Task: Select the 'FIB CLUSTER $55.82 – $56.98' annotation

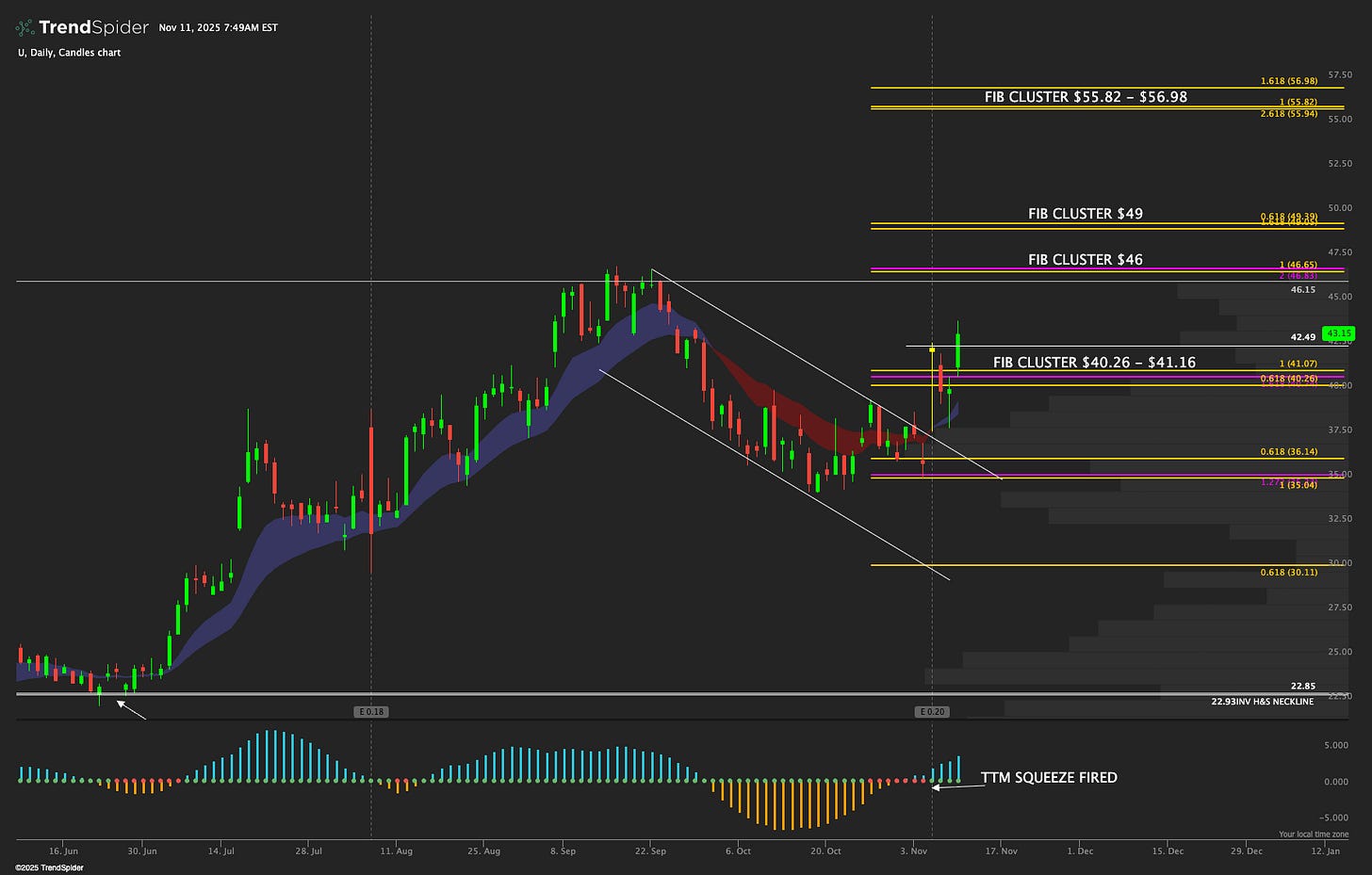Action: 1086,97
